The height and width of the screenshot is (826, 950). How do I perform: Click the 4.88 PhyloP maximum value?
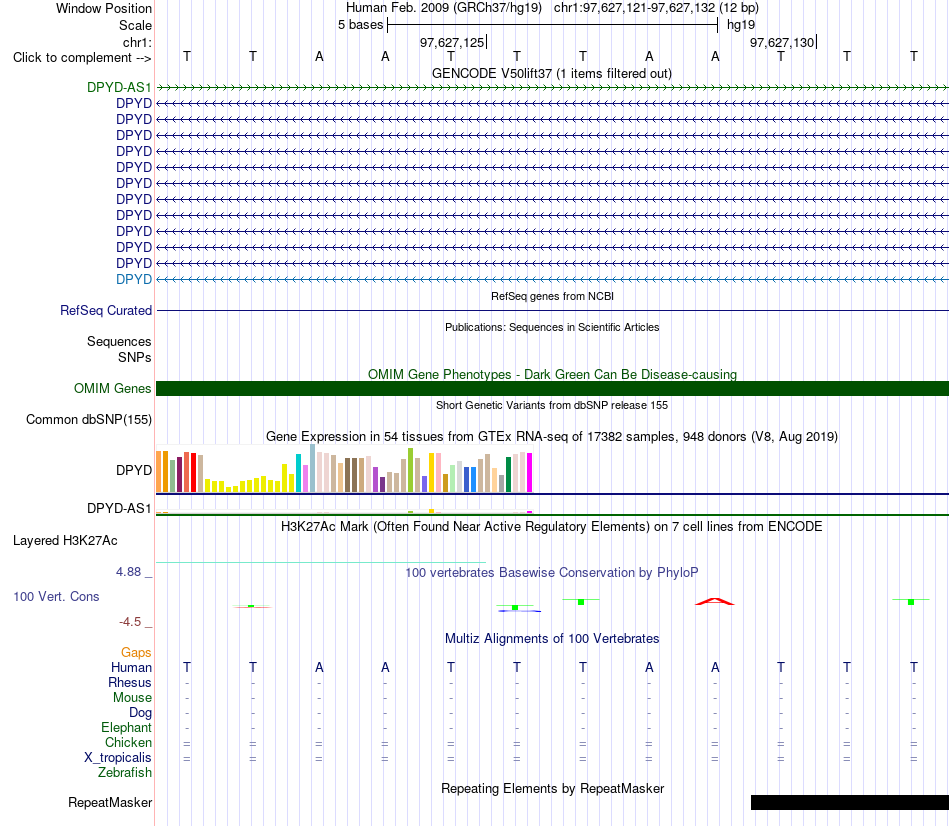[x=128, y=571]
